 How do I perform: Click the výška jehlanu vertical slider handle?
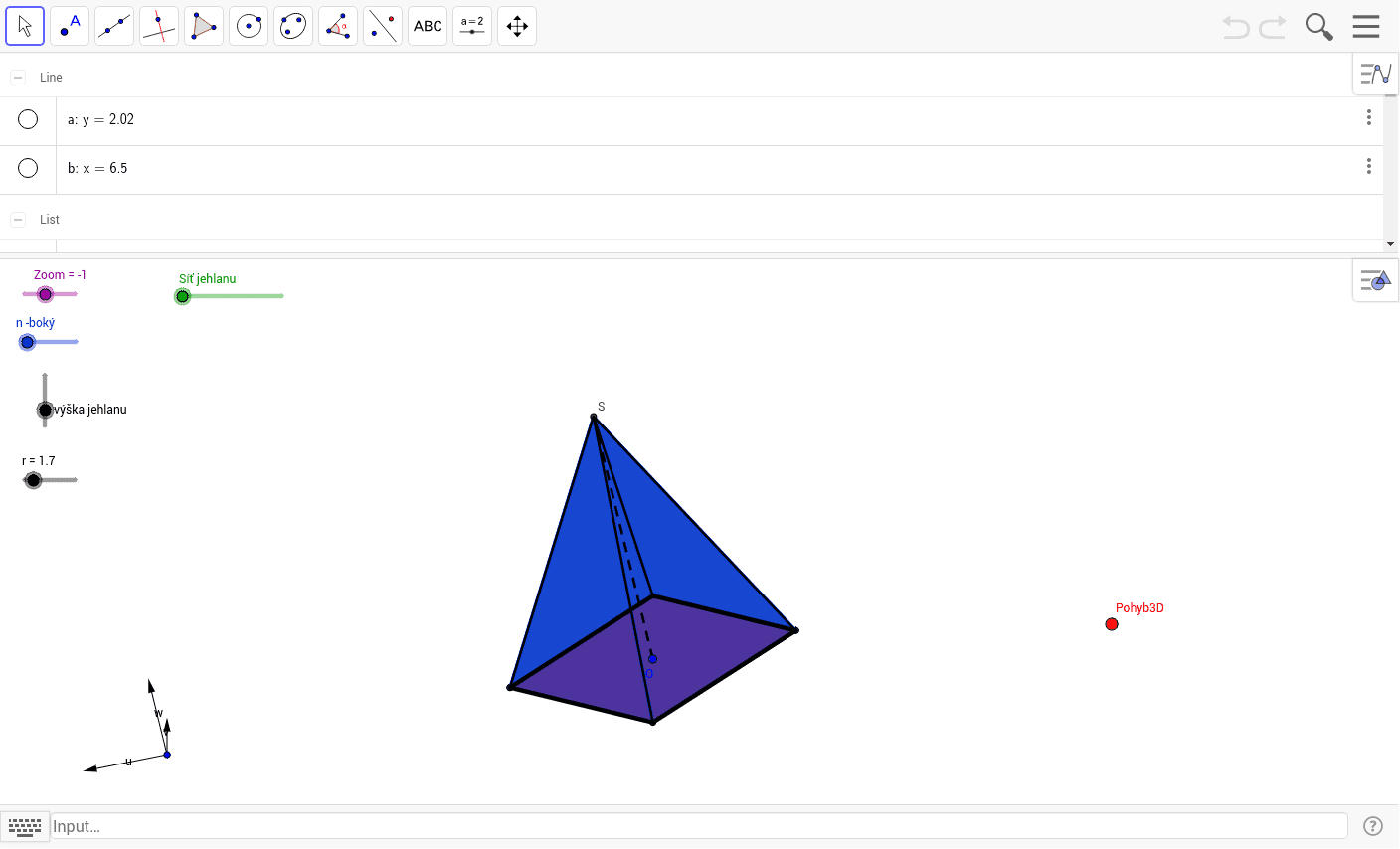point(45,410)
